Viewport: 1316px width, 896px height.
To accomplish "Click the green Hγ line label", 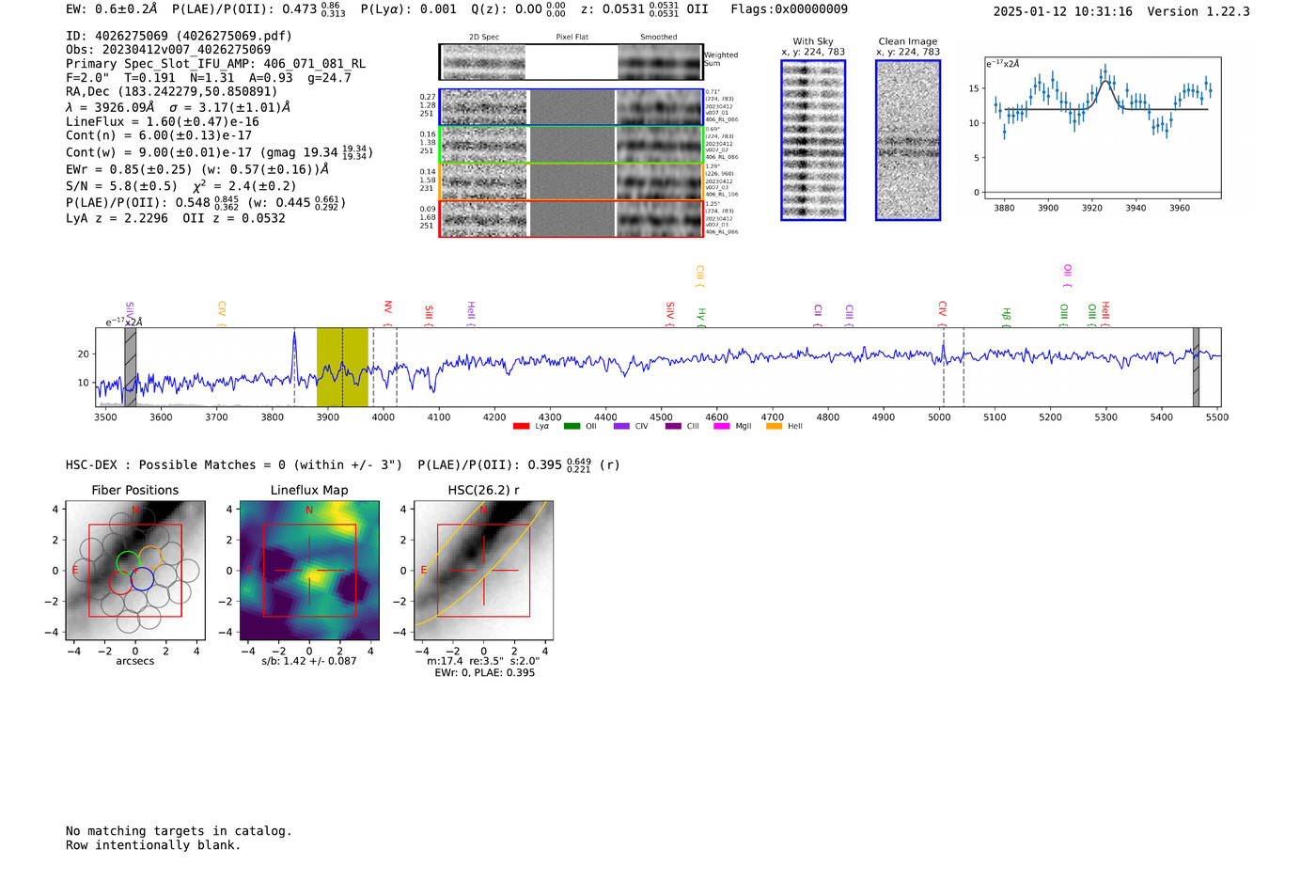I will [x=701, y=317].
